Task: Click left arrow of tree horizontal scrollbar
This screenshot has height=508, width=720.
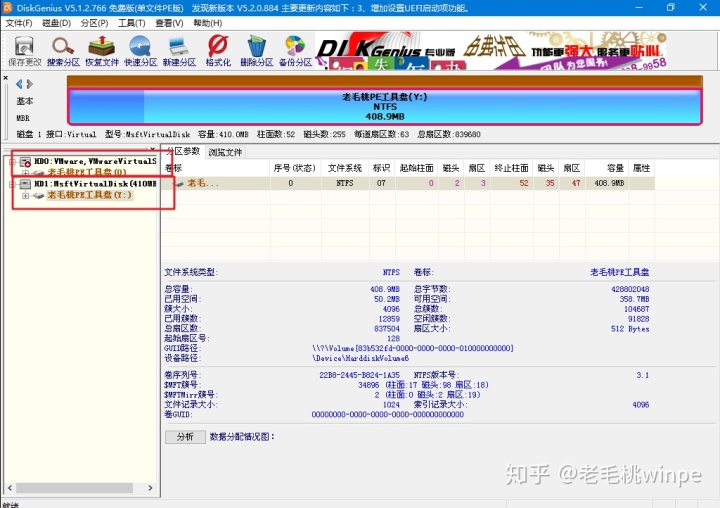Action: click(x=10, y=487)
